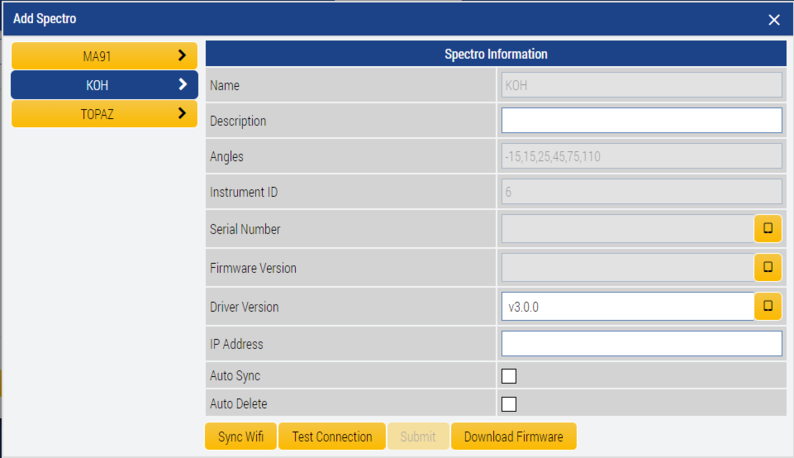Screen dimensions: 794x458
Task: Focus the Description text field
Action: (x=641, y=121)
